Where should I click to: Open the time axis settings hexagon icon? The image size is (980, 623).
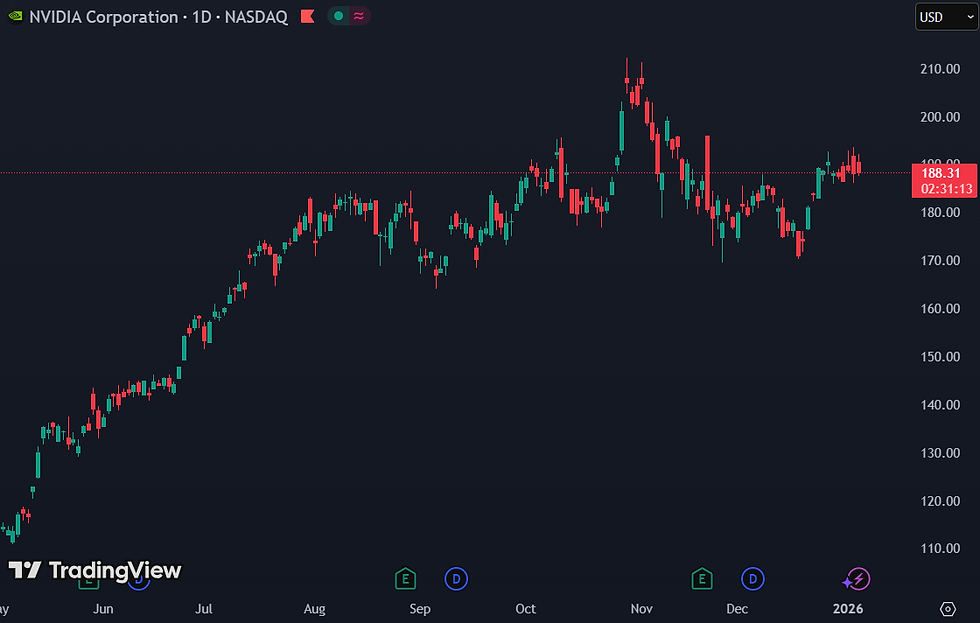coord(948,609)
